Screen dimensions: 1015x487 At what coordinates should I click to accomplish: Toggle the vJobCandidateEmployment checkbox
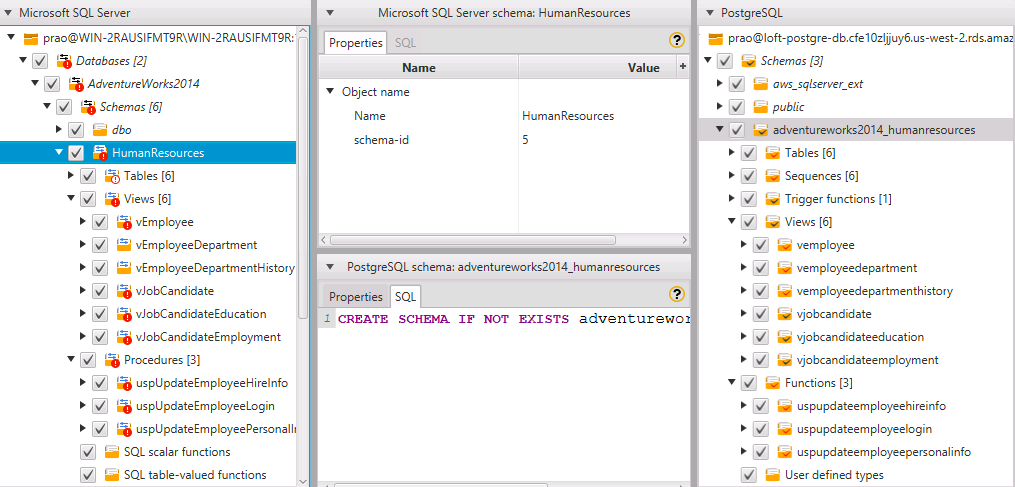100,337
